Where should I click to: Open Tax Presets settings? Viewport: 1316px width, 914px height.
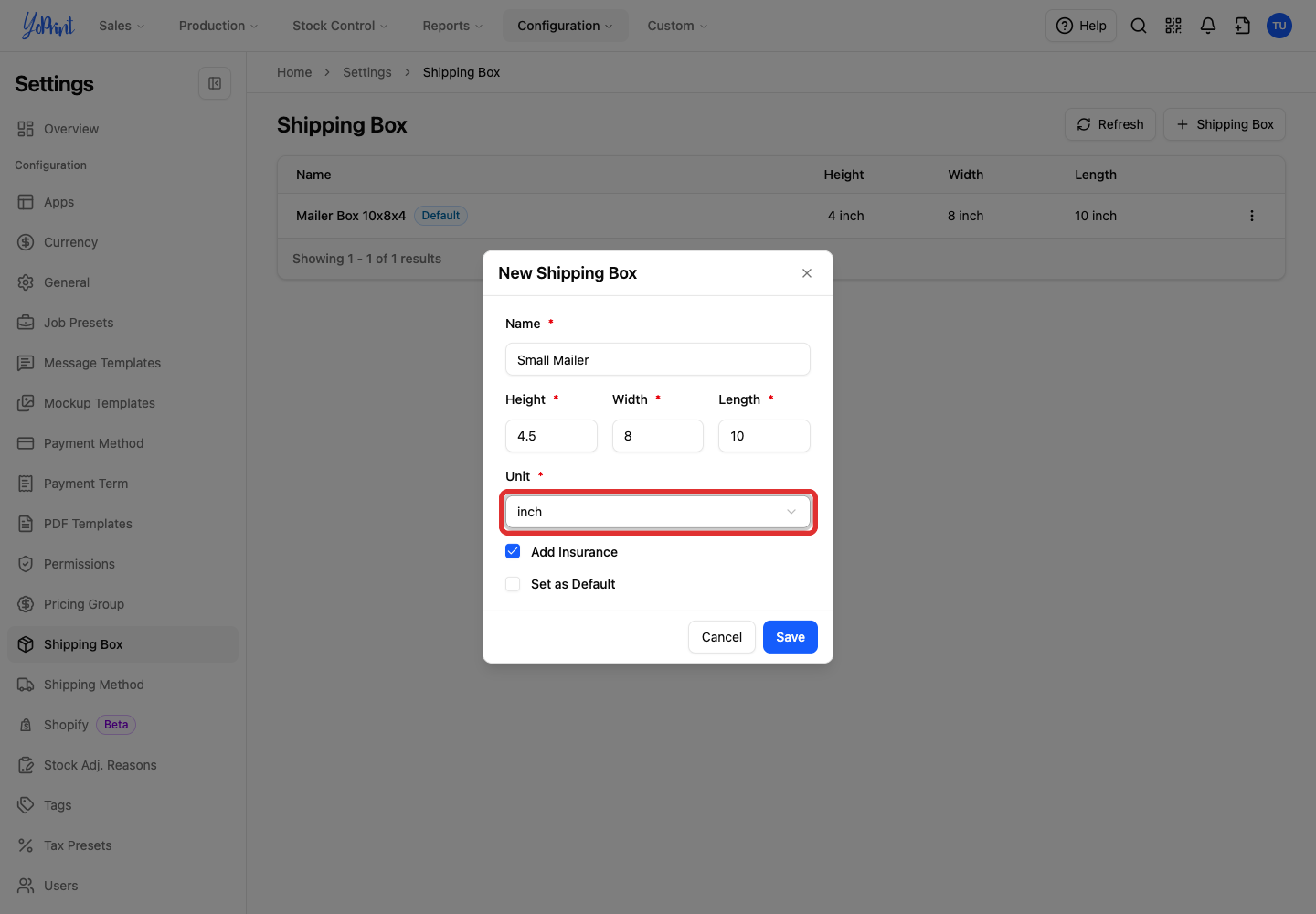122,845
